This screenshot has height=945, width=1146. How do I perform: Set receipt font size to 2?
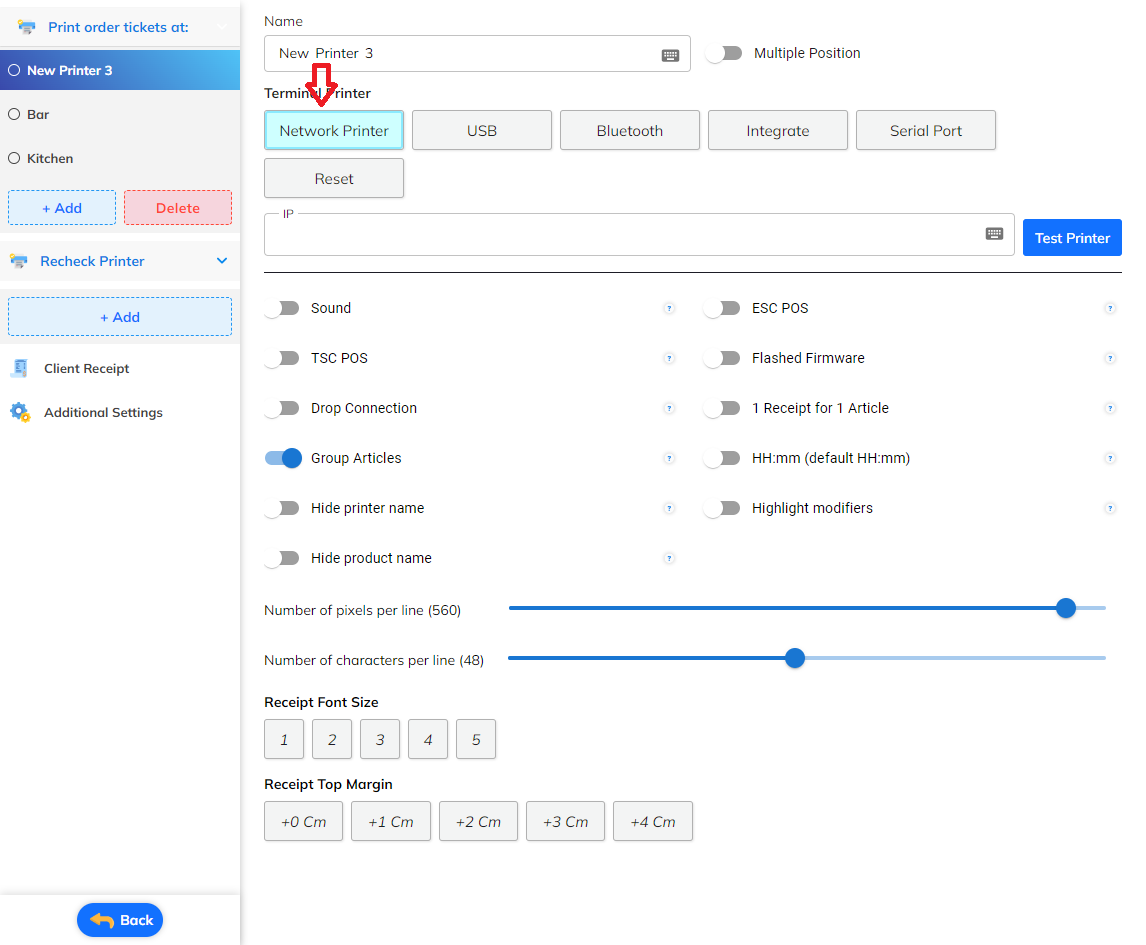[x=332, y=740]
